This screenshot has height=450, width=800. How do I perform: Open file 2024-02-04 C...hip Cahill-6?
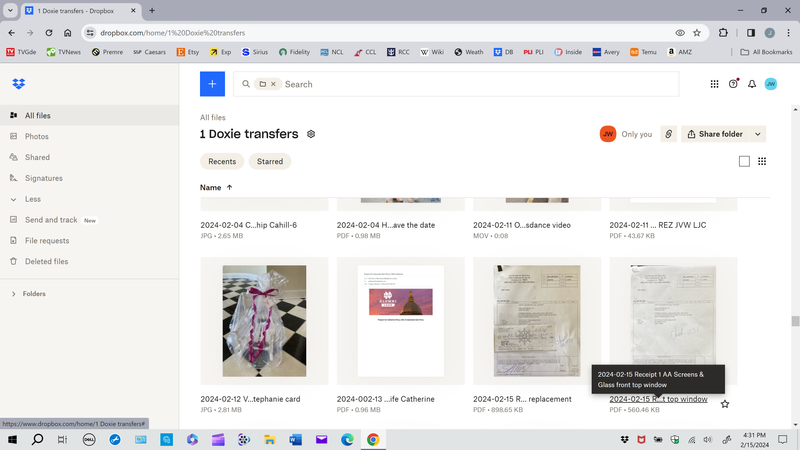click(x=248, y=225)
